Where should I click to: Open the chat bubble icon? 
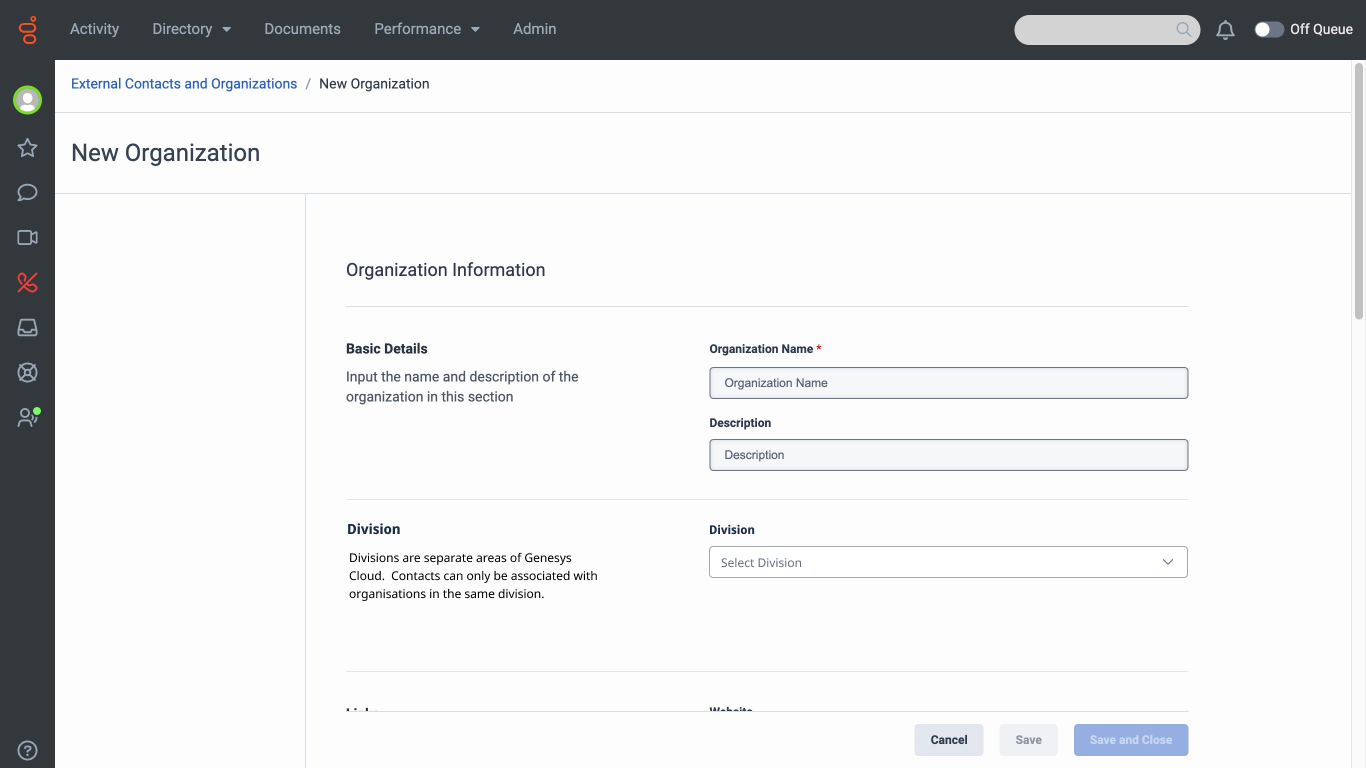(27, 193)
